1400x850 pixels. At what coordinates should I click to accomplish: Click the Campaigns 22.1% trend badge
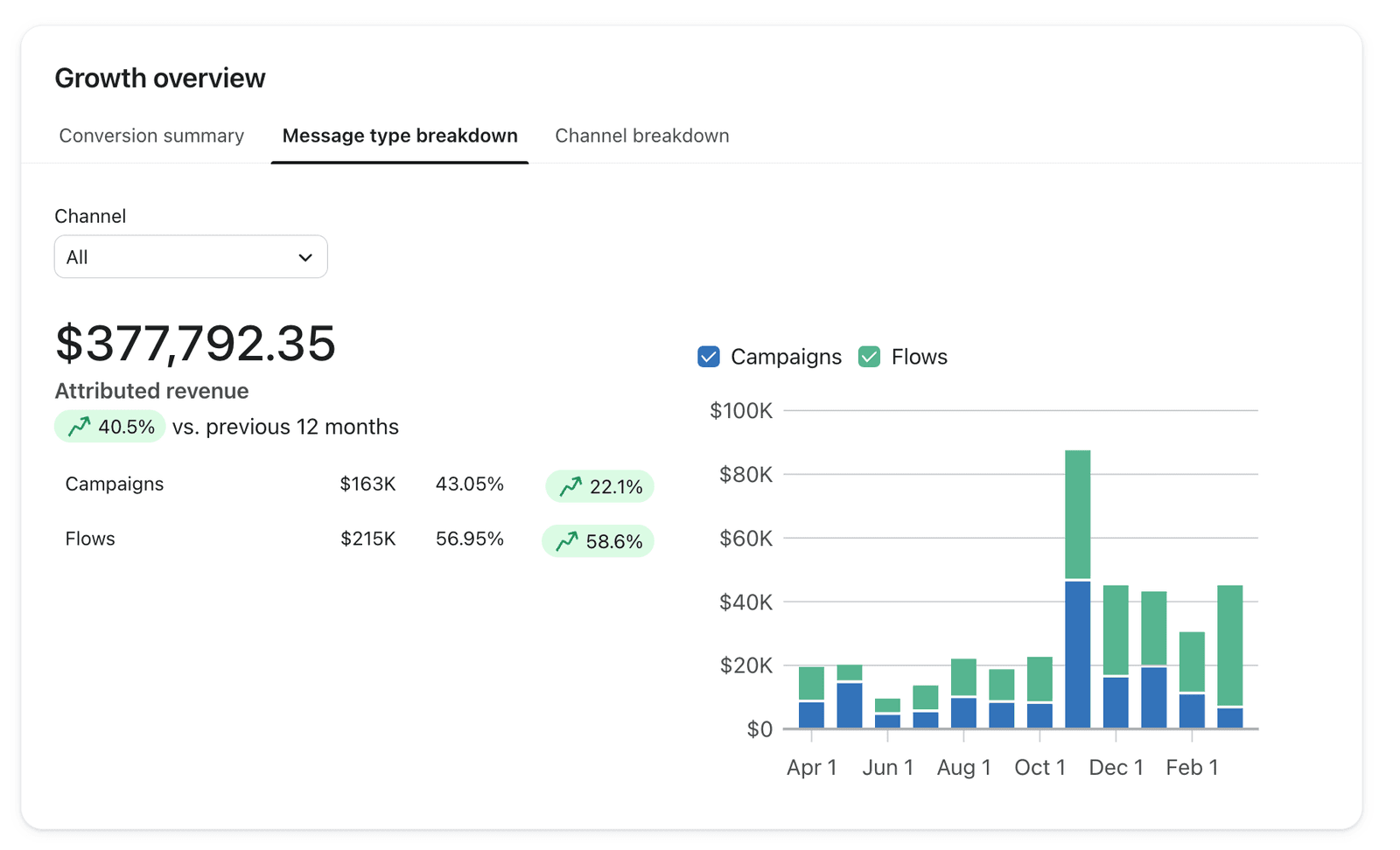coord(599,486)
